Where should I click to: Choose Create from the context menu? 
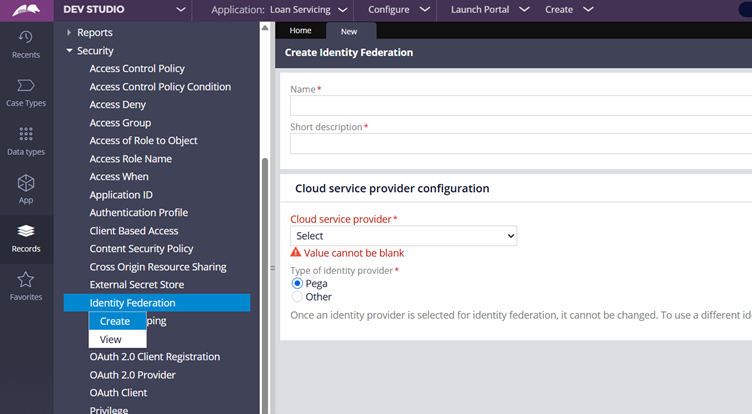coord(115,321)
